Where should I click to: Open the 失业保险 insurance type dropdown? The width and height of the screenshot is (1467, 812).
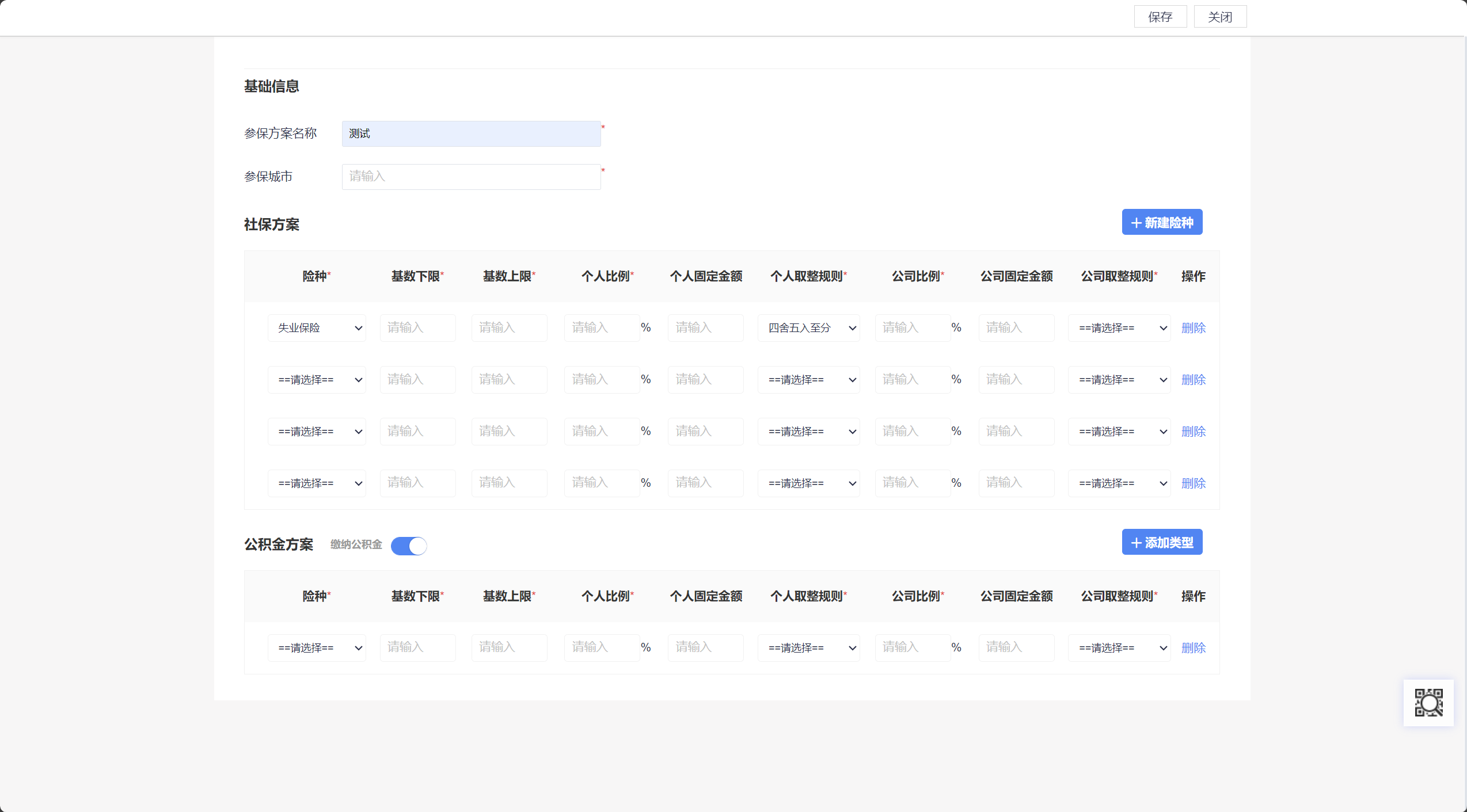pos(317,328)
